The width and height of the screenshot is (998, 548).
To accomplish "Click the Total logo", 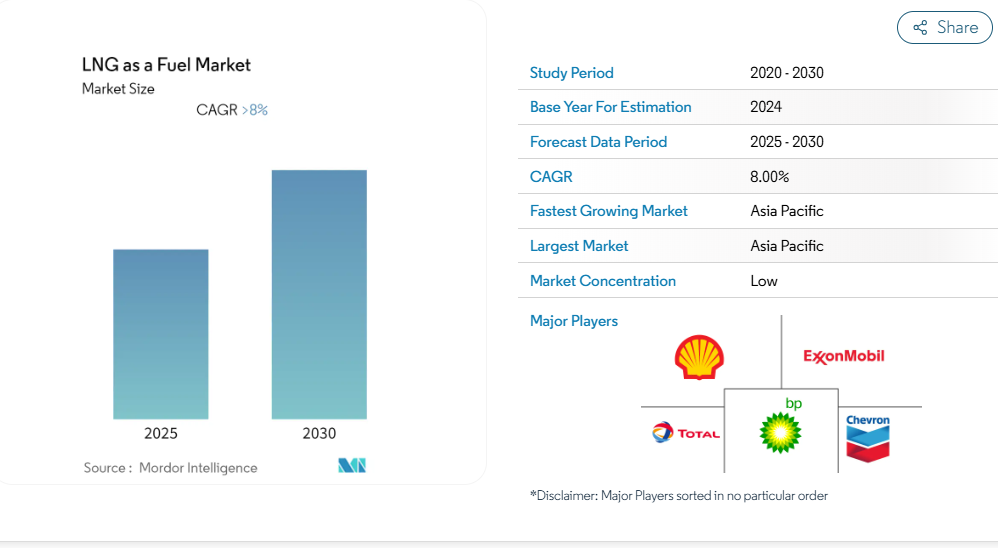I will pos(686,433).
